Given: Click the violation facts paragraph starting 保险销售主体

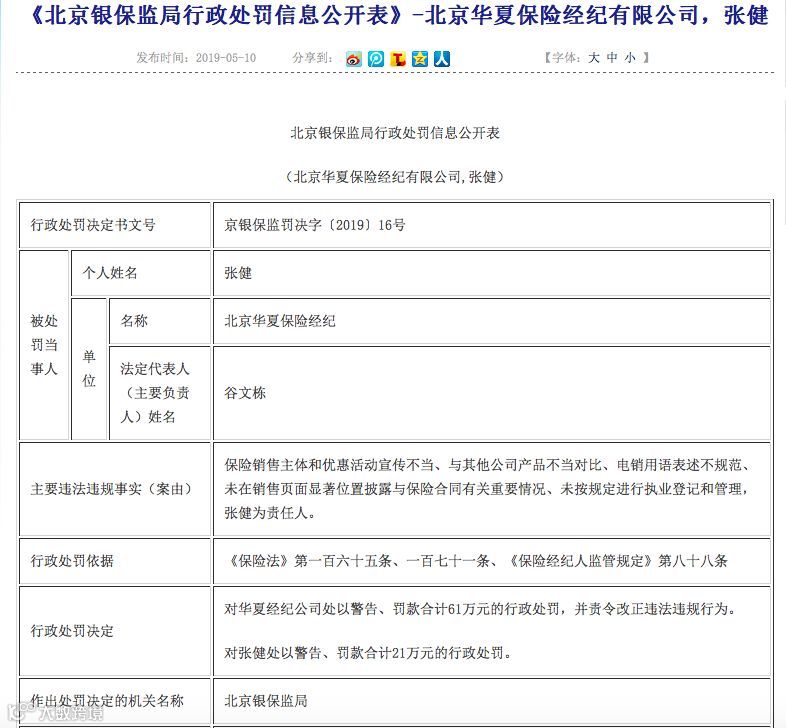Looking at the screenshot, I should point(487,489).
